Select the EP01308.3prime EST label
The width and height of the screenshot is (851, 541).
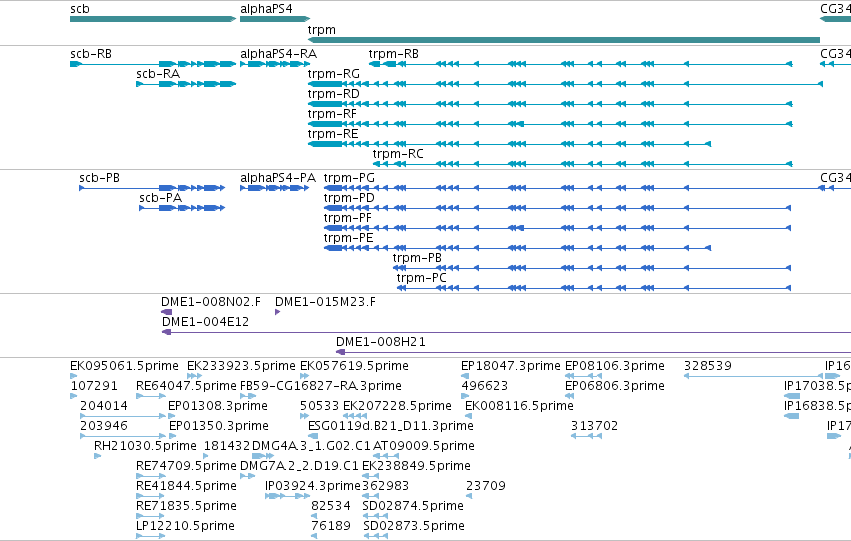pos(218,406)
